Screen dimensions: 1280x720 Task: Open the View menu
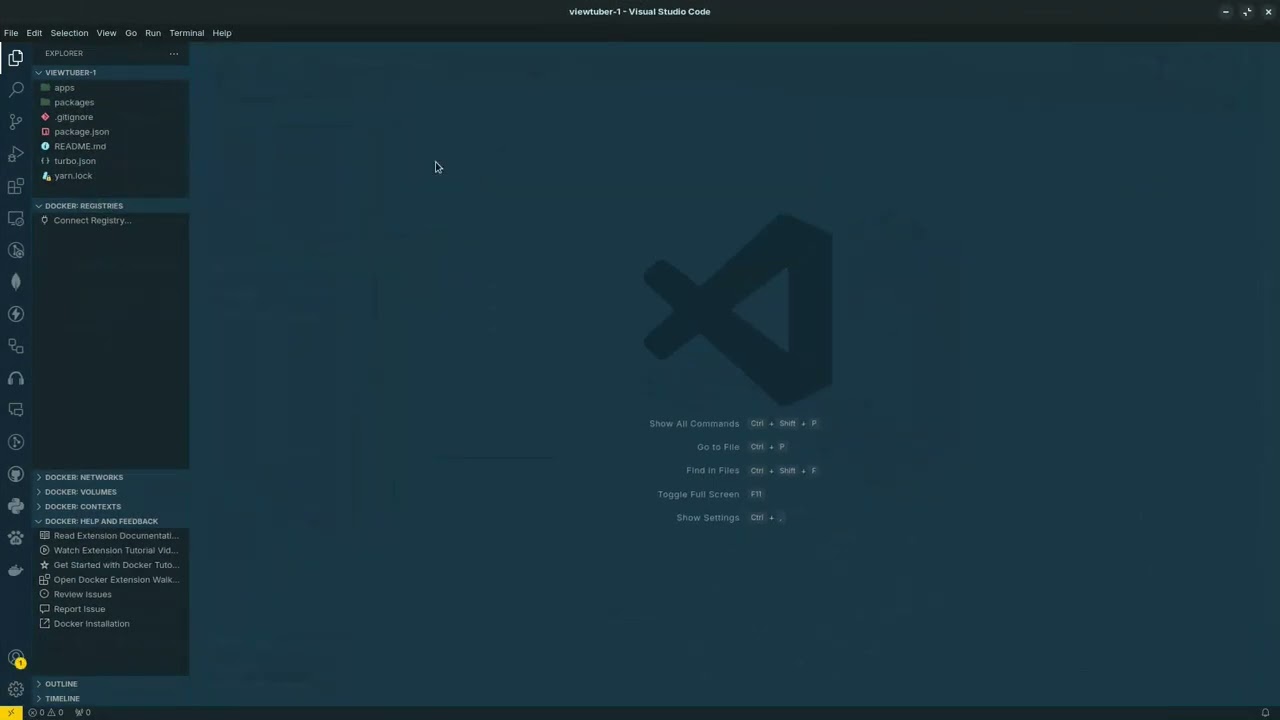click(106, 33)
